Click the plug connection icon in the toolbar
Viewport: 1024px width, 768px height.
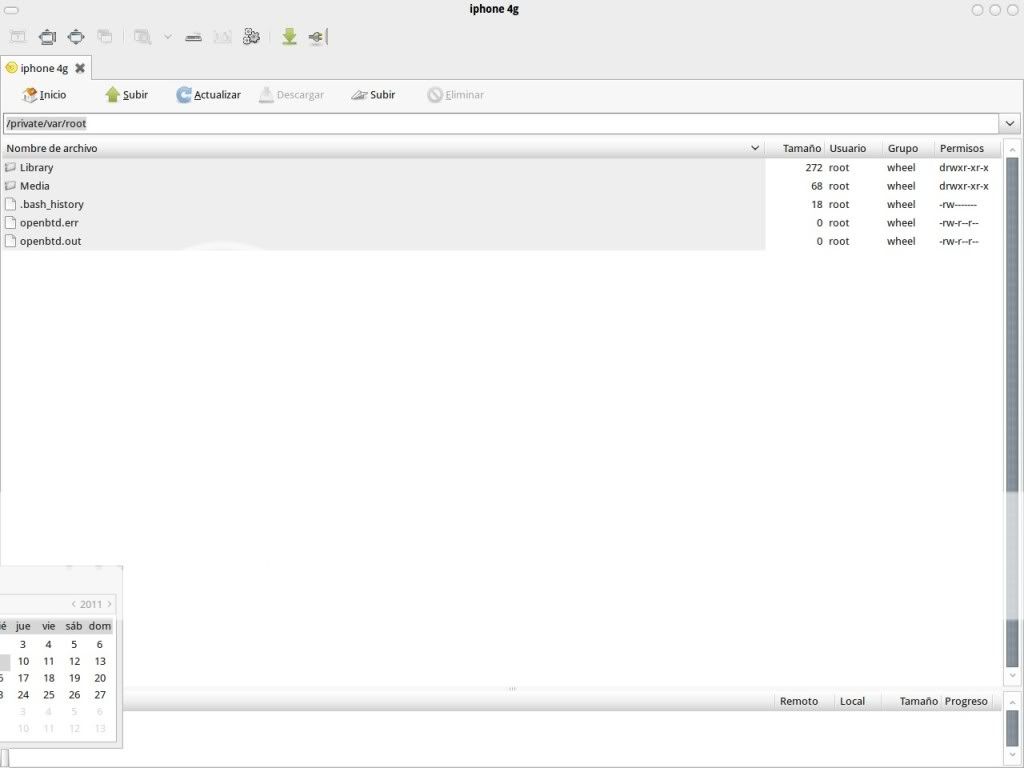[x=317, y=37]
